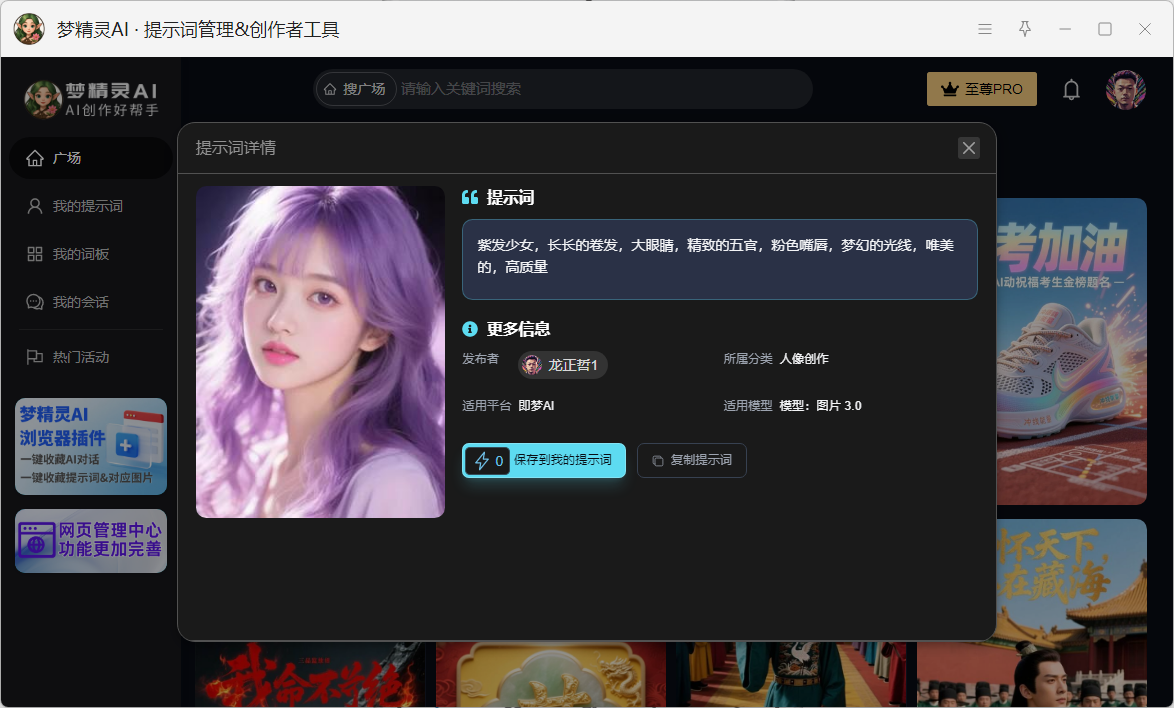Save prompt with 保存到我的提示词 button

tap(544, 460)
